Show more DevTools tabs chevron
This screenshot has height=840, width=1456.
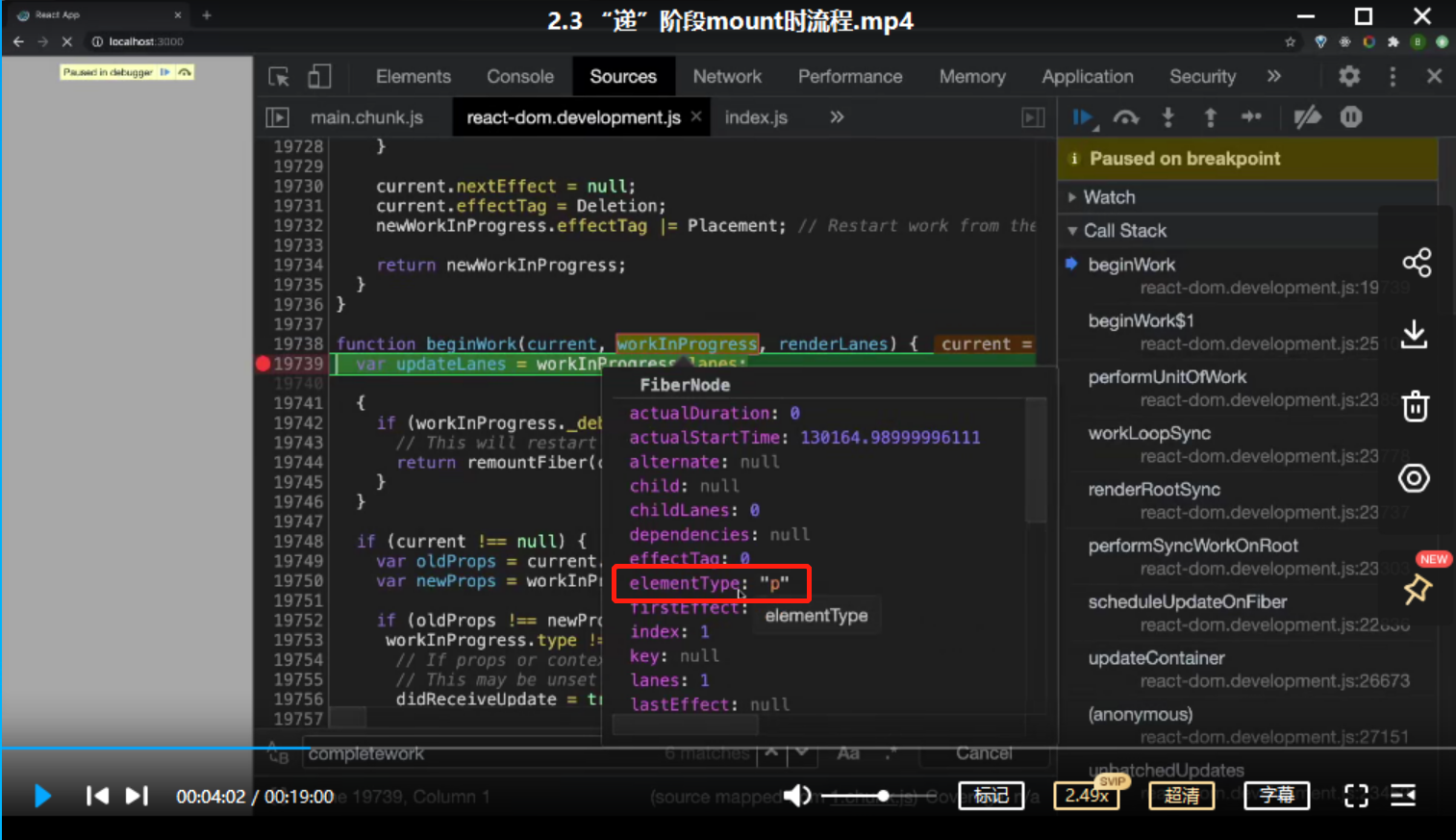point(1274,76)
